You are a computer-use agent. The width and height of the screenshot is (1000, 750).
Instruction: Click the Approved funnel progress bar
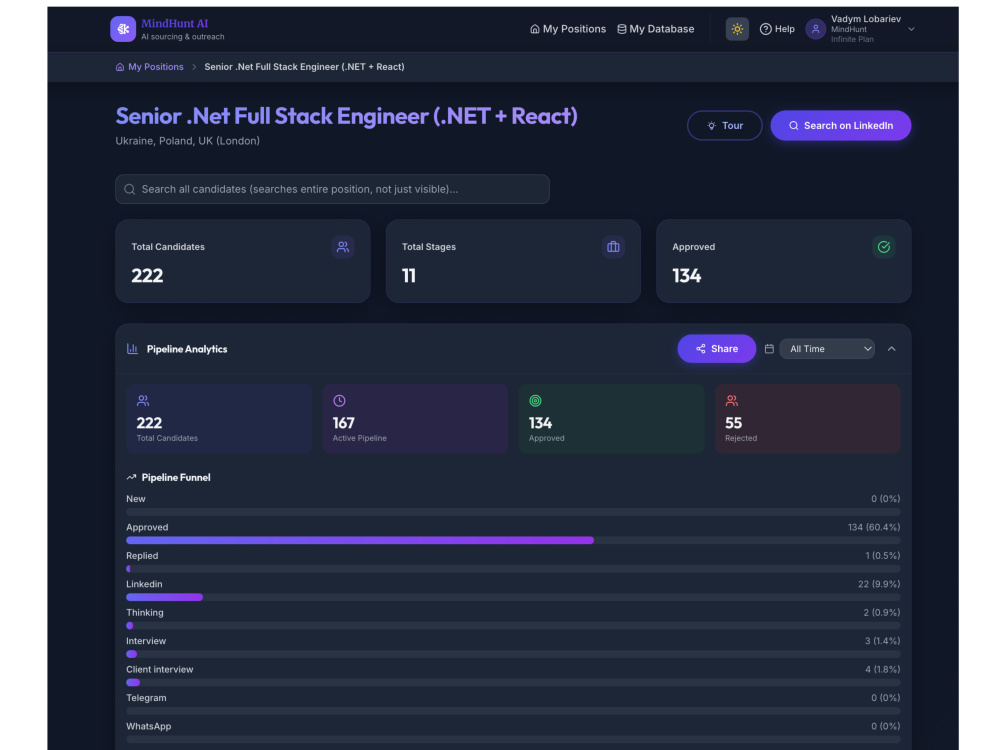[x=513, y=540]
